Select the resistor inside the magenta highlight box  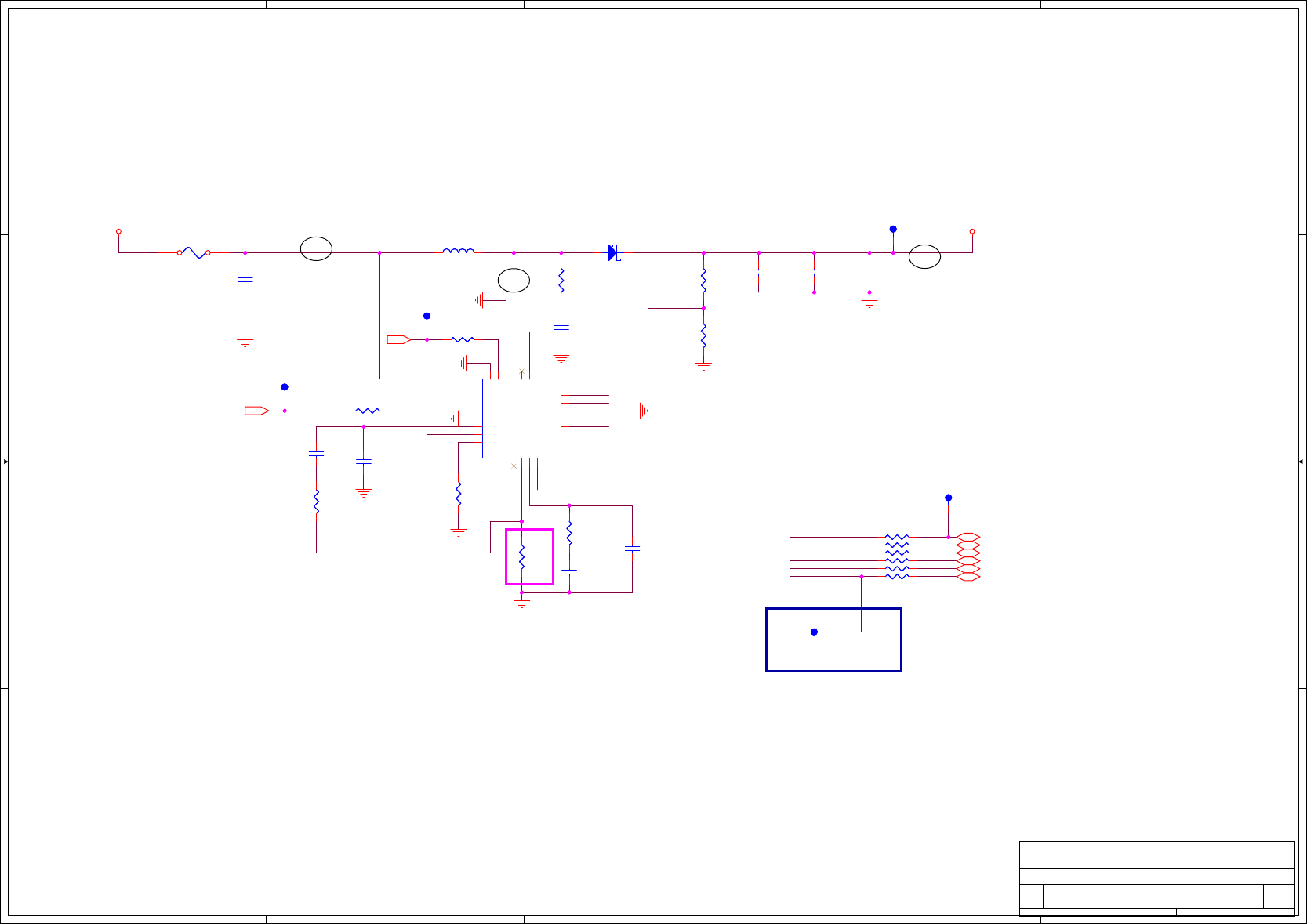[x=521, y=557]
